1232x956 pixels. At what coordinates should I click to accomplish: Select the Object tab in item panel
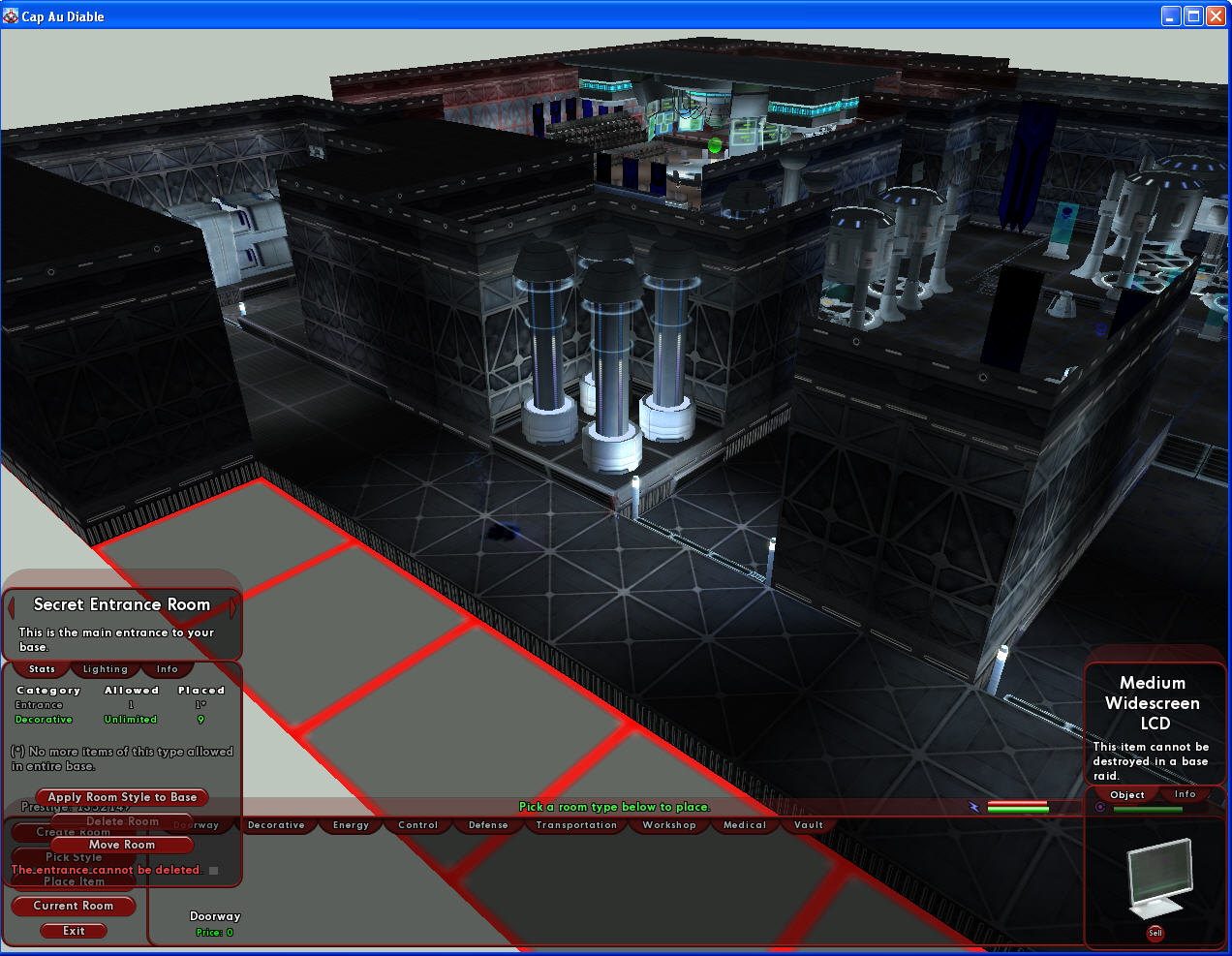pyautogui.click(x=1126, y=795)
